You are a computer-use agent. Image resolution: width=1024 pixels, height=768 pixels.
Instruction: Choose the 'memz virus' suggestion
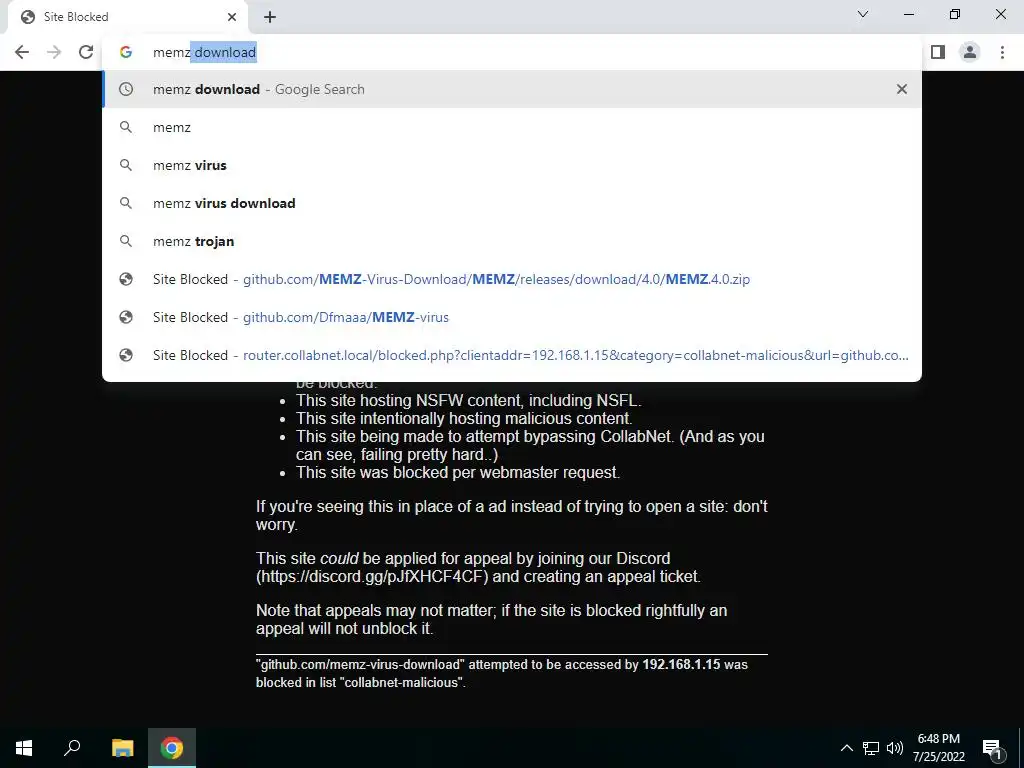(x=512, y=165)
